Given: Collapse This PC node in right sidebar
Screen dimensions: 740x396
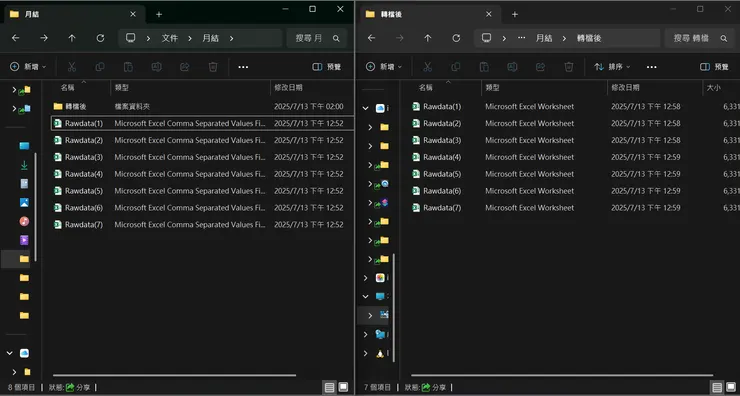Looking at the screenshot, I should [365, 296].
